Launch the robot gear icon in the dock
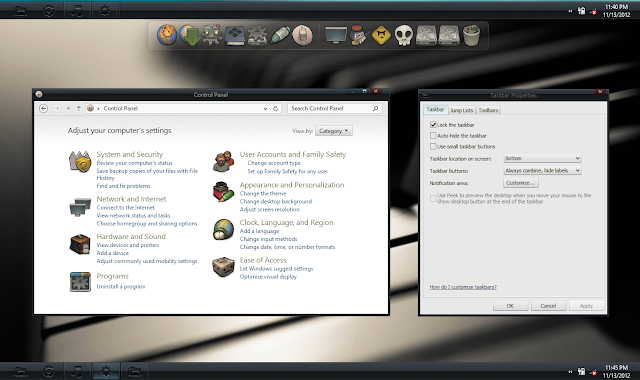Image resolution: width=640 pixels, height=380 pixels. coord(212,36)
